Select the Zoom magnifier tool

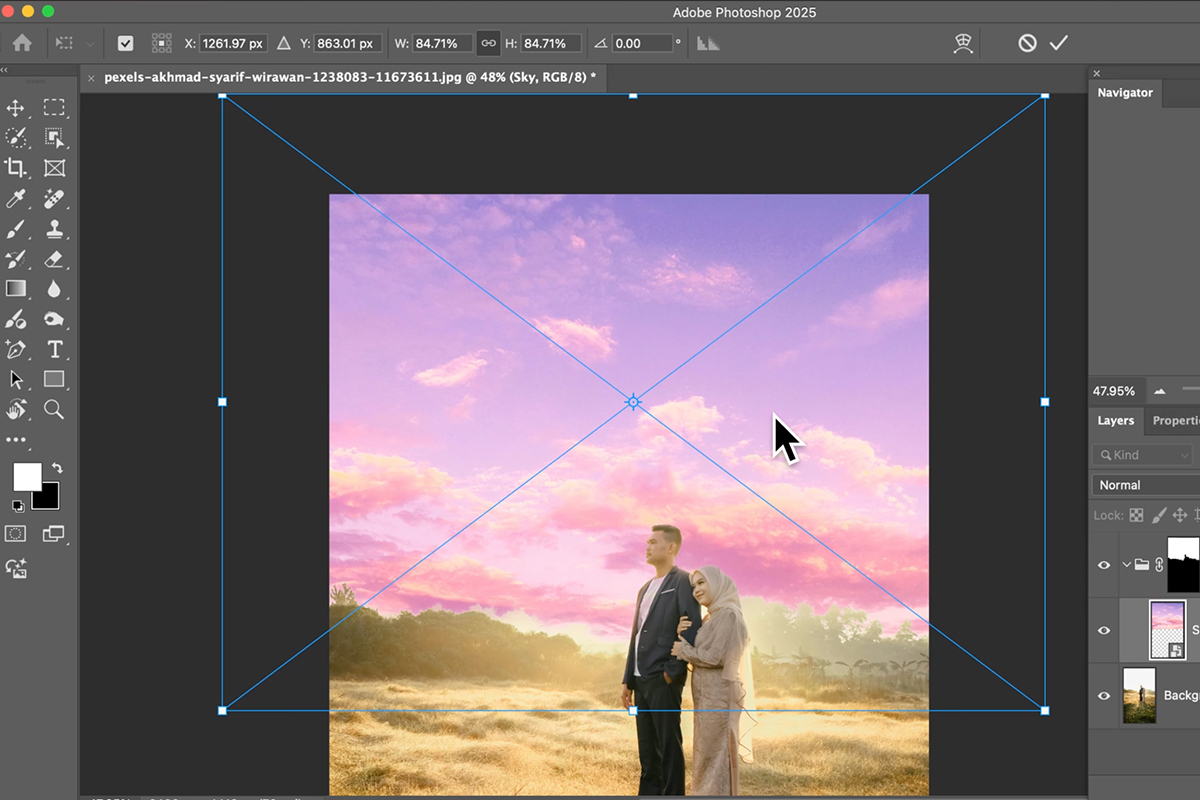(54, 409)
